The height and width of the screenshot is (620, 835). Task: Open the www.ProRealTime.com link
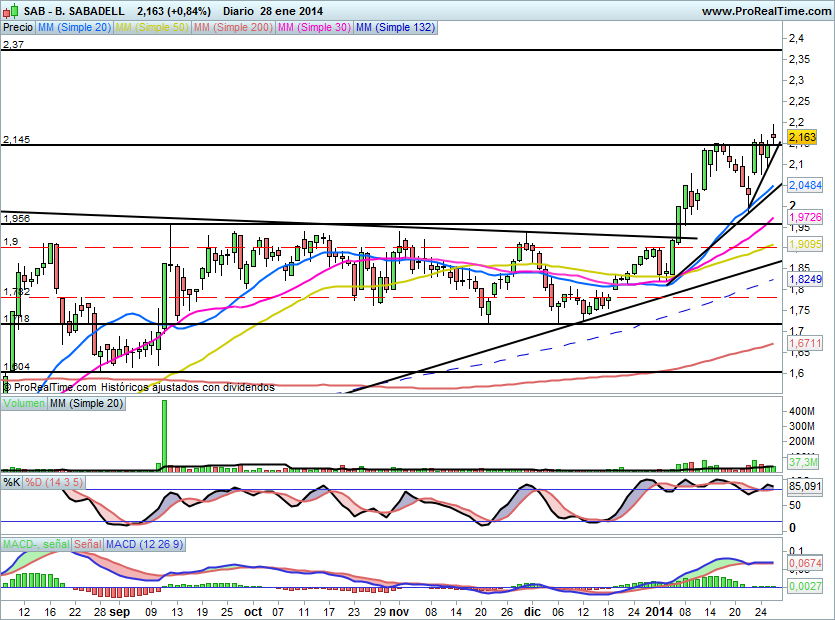[x=766, y=11]
